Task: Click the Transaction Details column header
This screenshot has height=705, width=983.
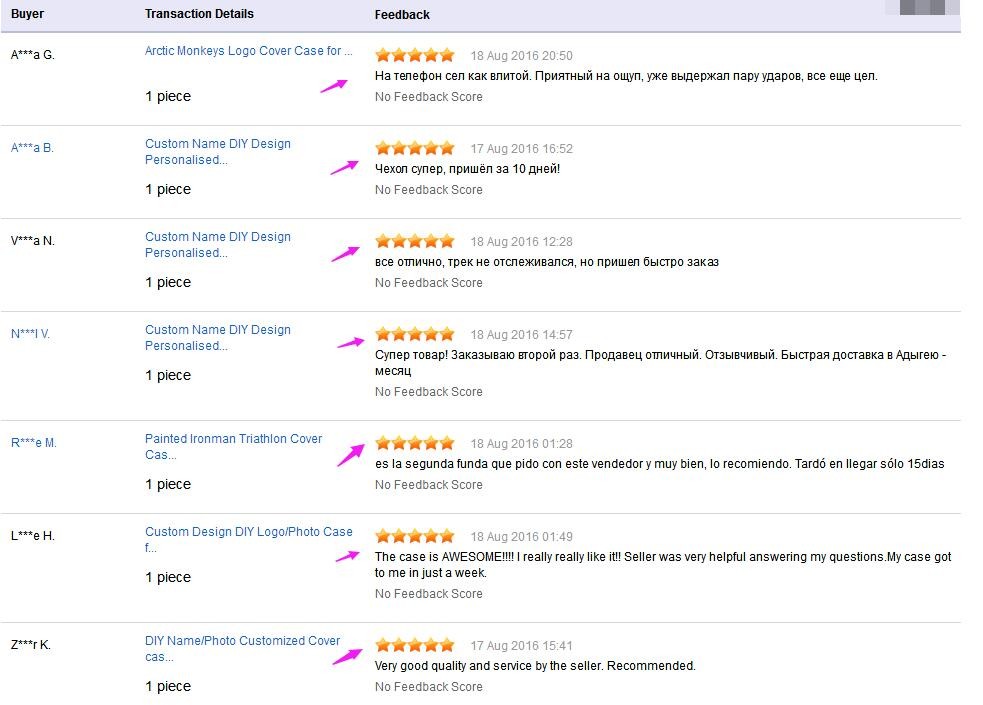Action: (199, 14)
